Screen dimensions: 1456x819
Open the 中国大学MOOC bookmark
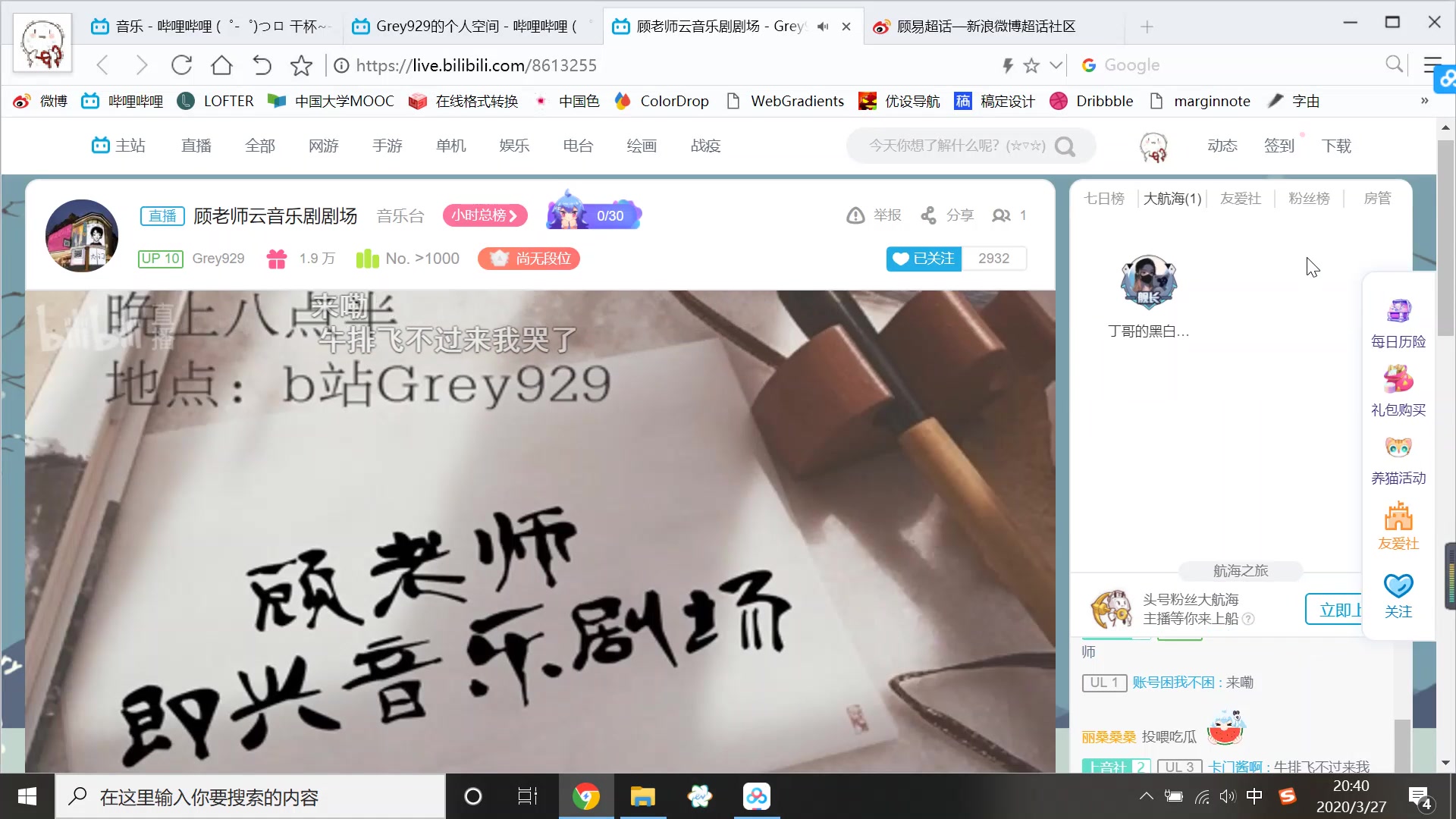(331, 101)
